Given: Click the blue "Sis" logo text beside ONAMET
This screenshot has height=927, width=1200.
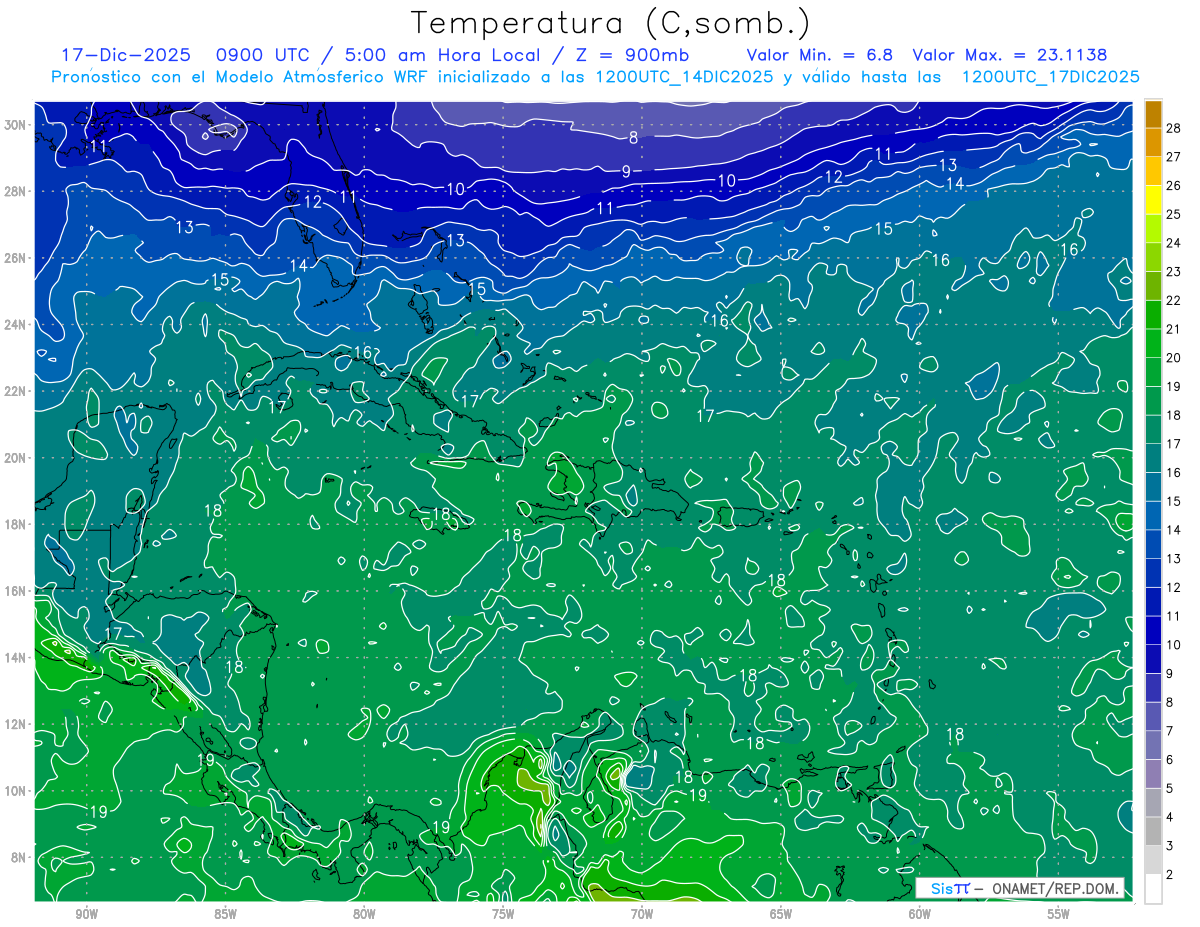Looking at the screenshot, I should click(941, 888).
